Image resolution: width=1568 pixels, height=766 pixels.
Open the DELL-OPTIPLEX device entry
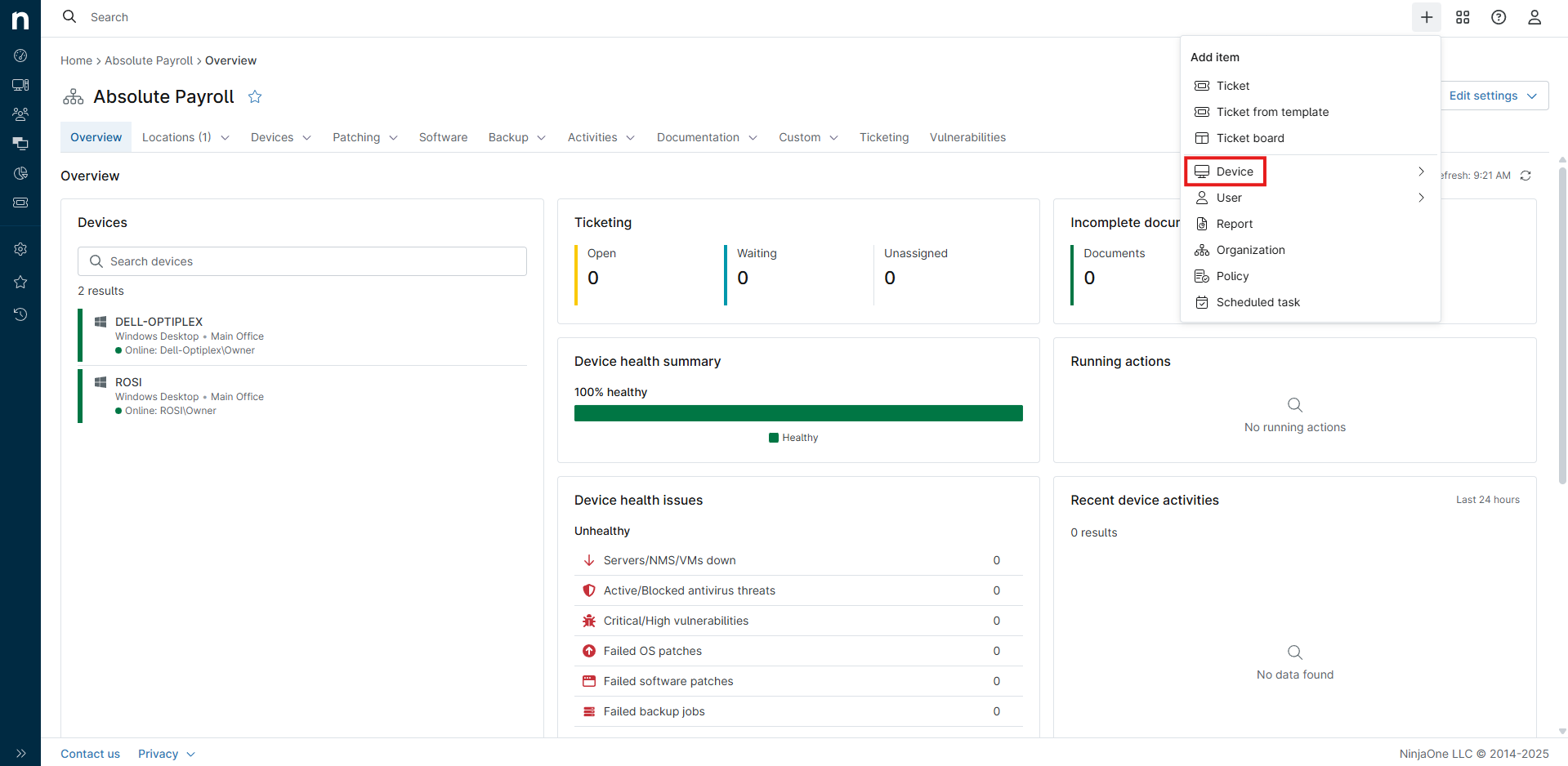coord(159,322)
